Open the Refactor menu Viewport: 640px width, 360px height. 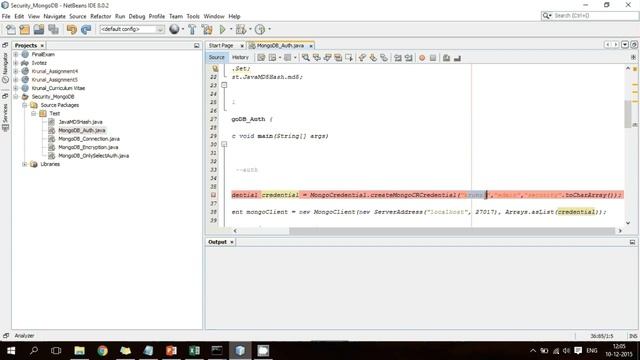tap(100, 16)
